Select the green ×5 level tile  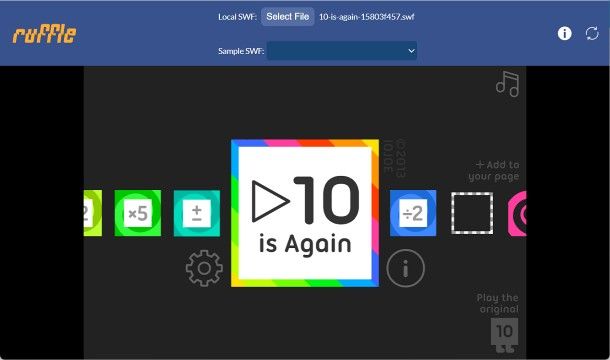point(138,213)
